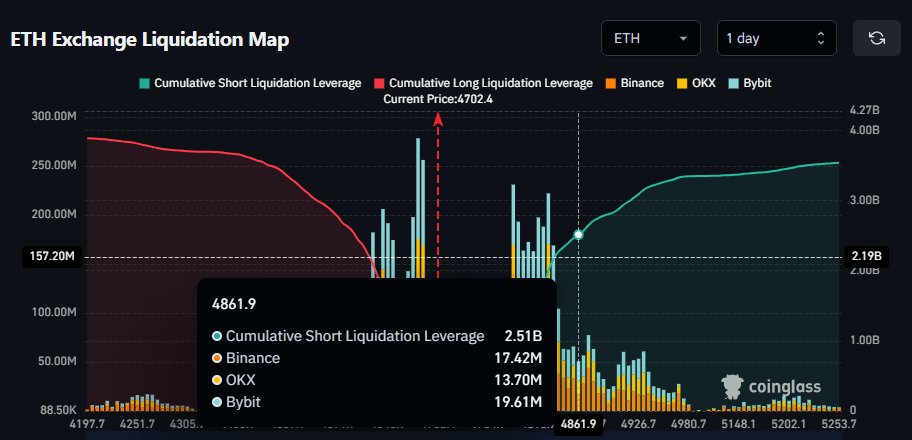
Task: Click the tallest Bybit bar left of current price
Action: tap(418, 189)
